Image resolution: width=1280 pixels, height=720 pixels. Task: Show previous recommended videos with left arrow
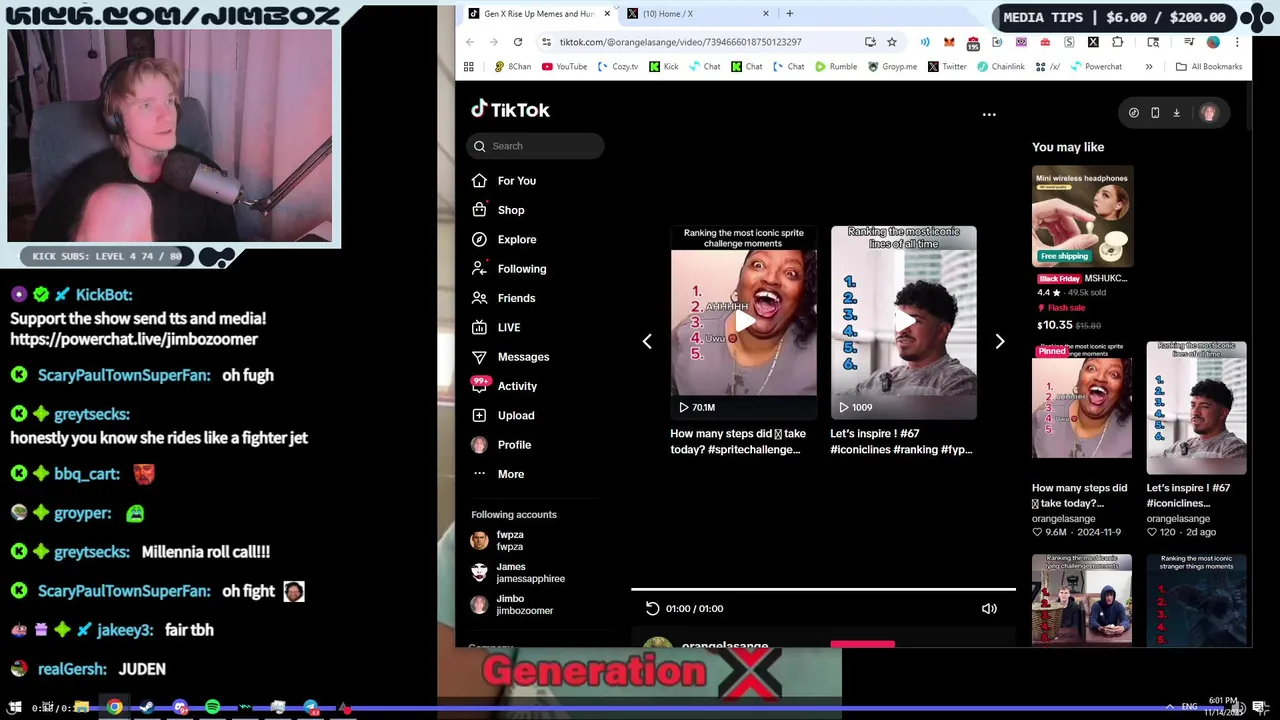tap(647, 341)
